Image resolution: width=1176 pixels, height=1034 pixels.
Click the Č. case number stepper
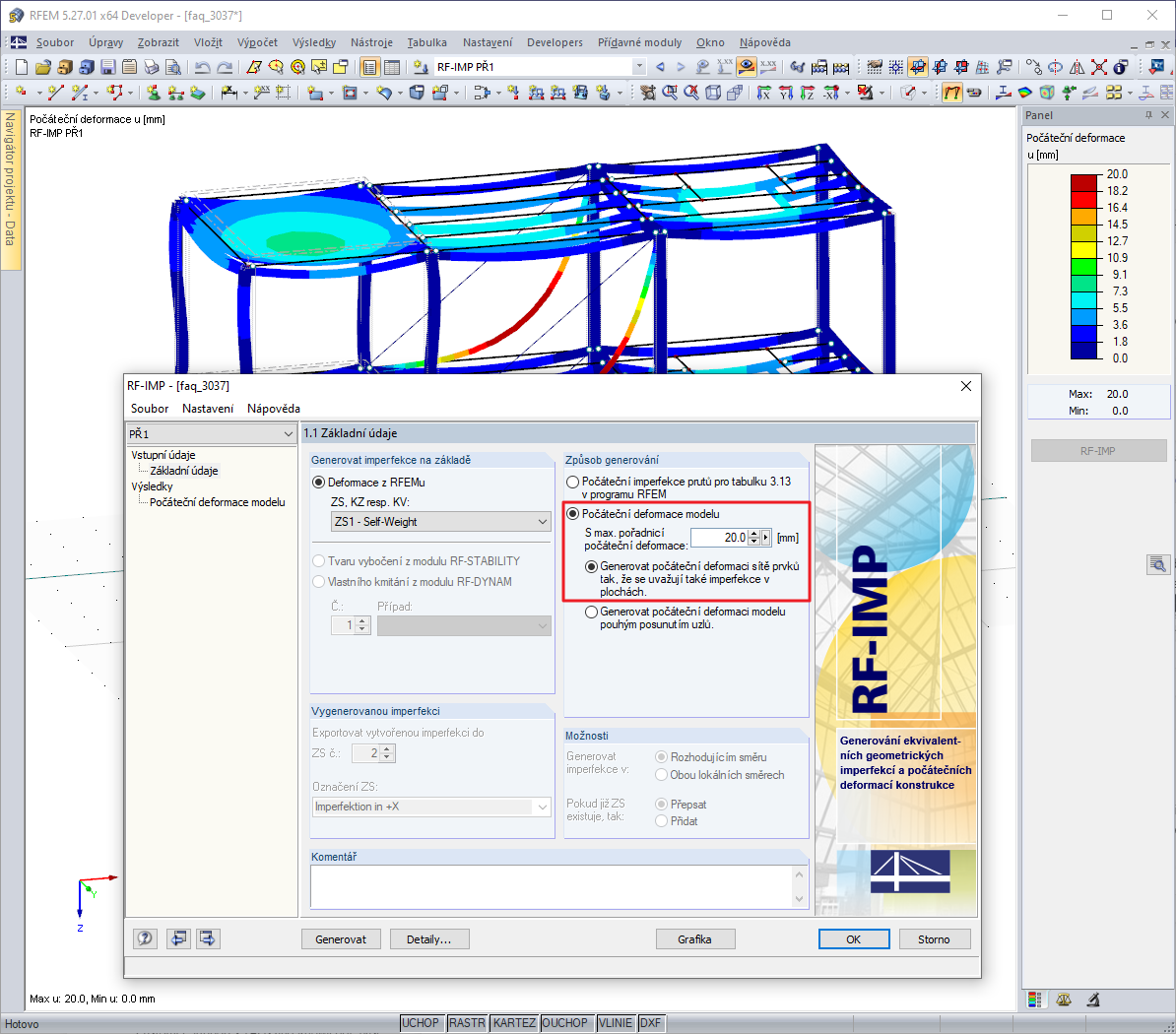[362, 624]
